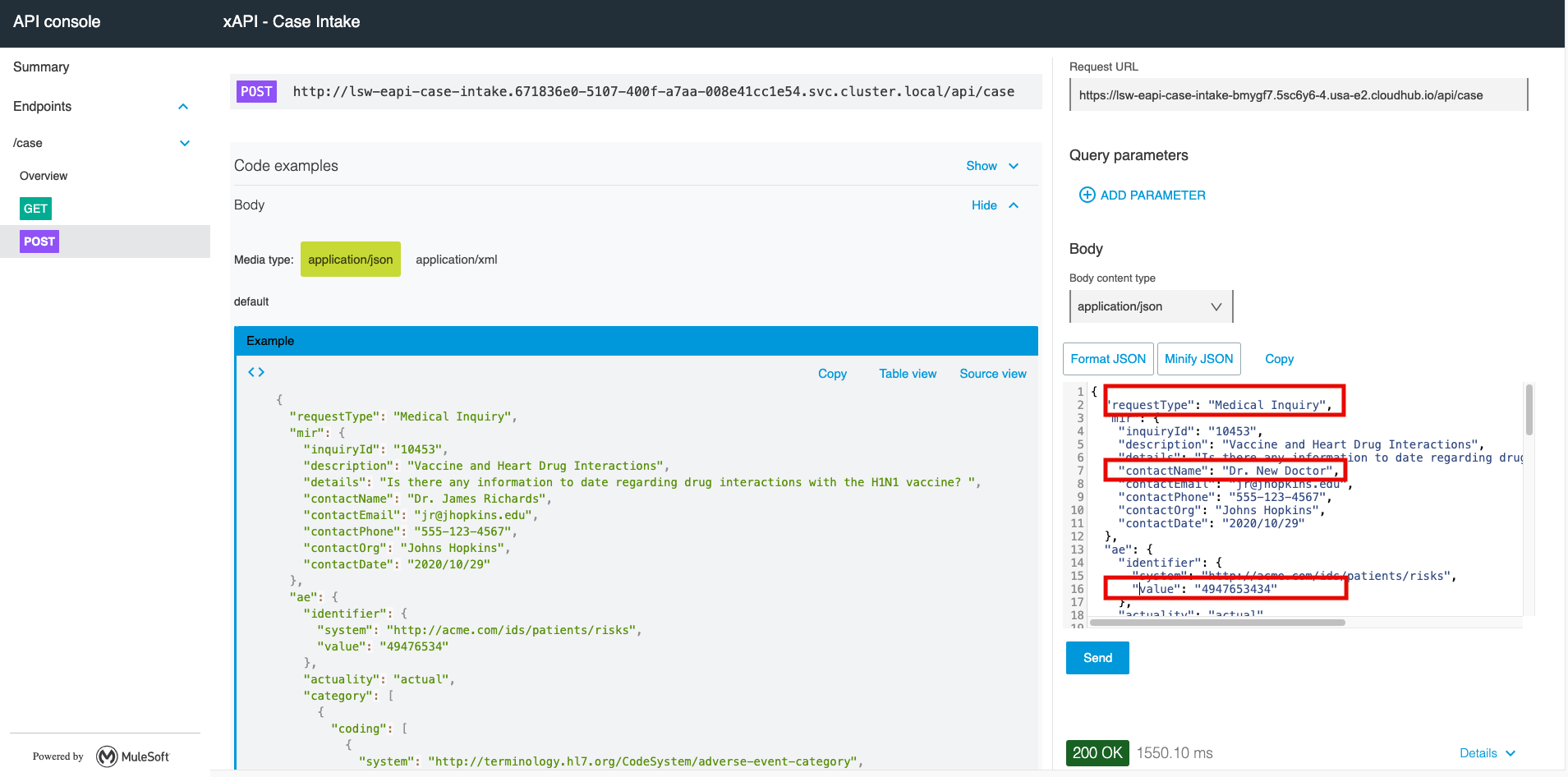Click Minify JSON button
The image size is (1568, 777).
[x=1198, y=359]
